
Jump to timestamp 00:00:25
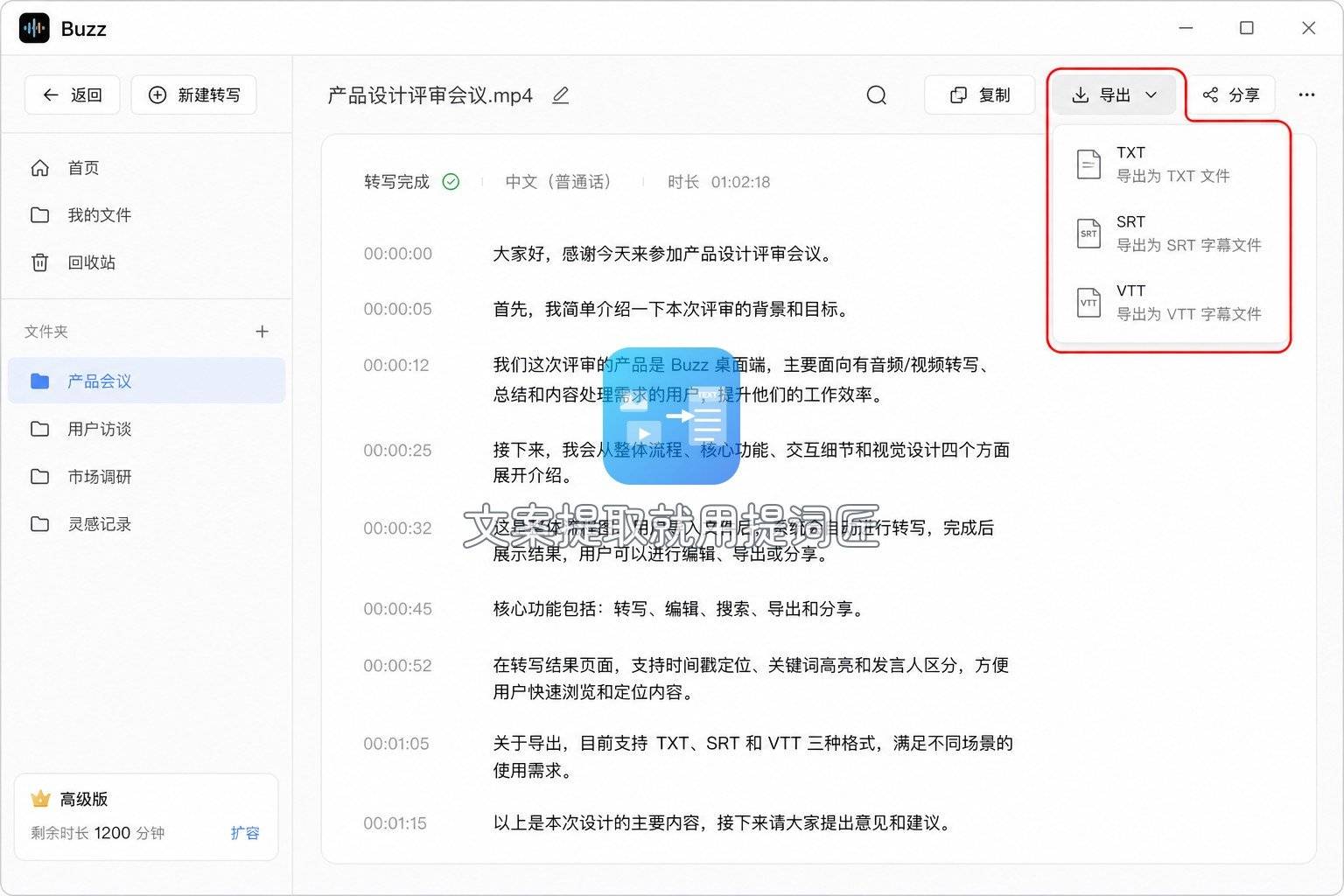click(x=398, y=450)
